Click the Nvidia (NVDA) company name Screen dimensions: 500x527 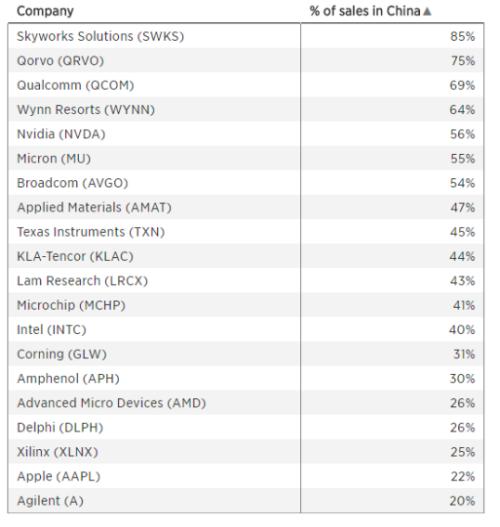61,134
